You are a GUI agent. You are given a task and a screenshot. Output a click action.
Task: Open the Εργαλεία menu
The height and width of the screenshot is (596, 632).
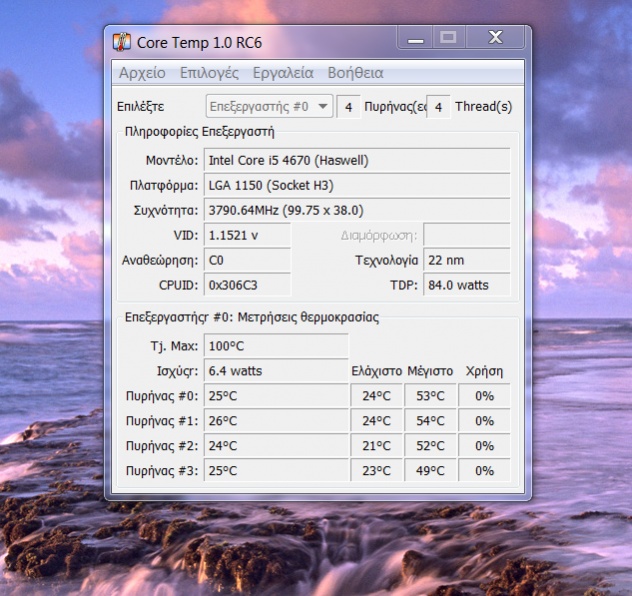pos(283,73)
